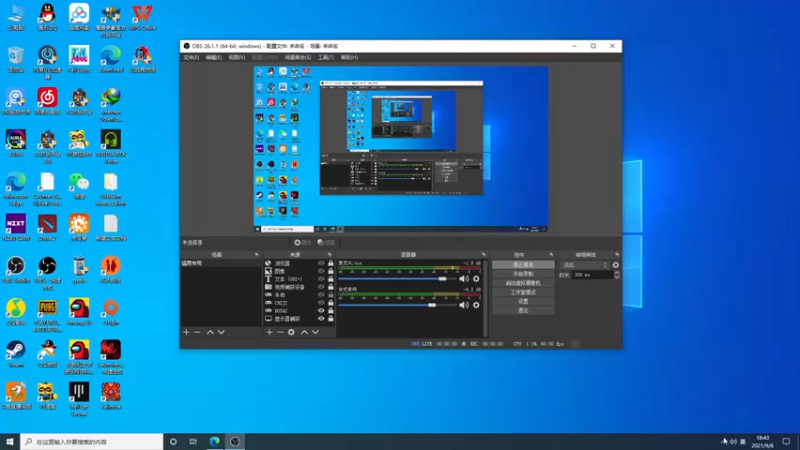The width and height of the screenshot is (800, 450).
Task: Mute the desktop audio speaker icon
Action: coord(464,305)
